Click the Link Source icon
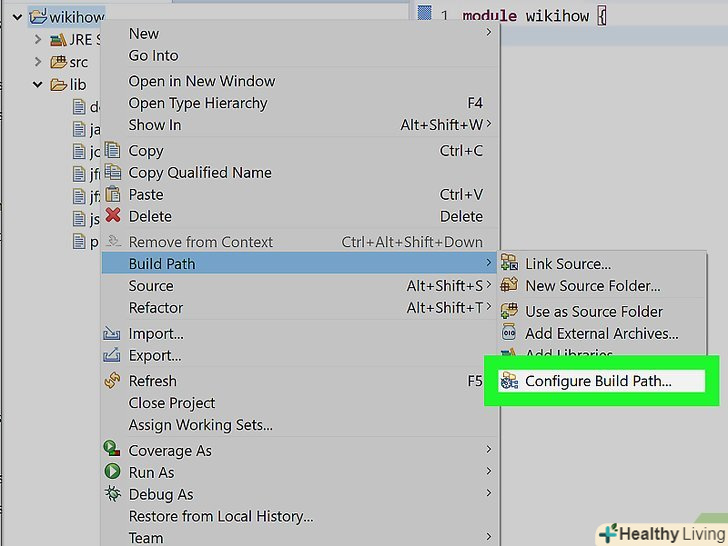The width and height of the screenshot is (728, 546). click(509, 263)
